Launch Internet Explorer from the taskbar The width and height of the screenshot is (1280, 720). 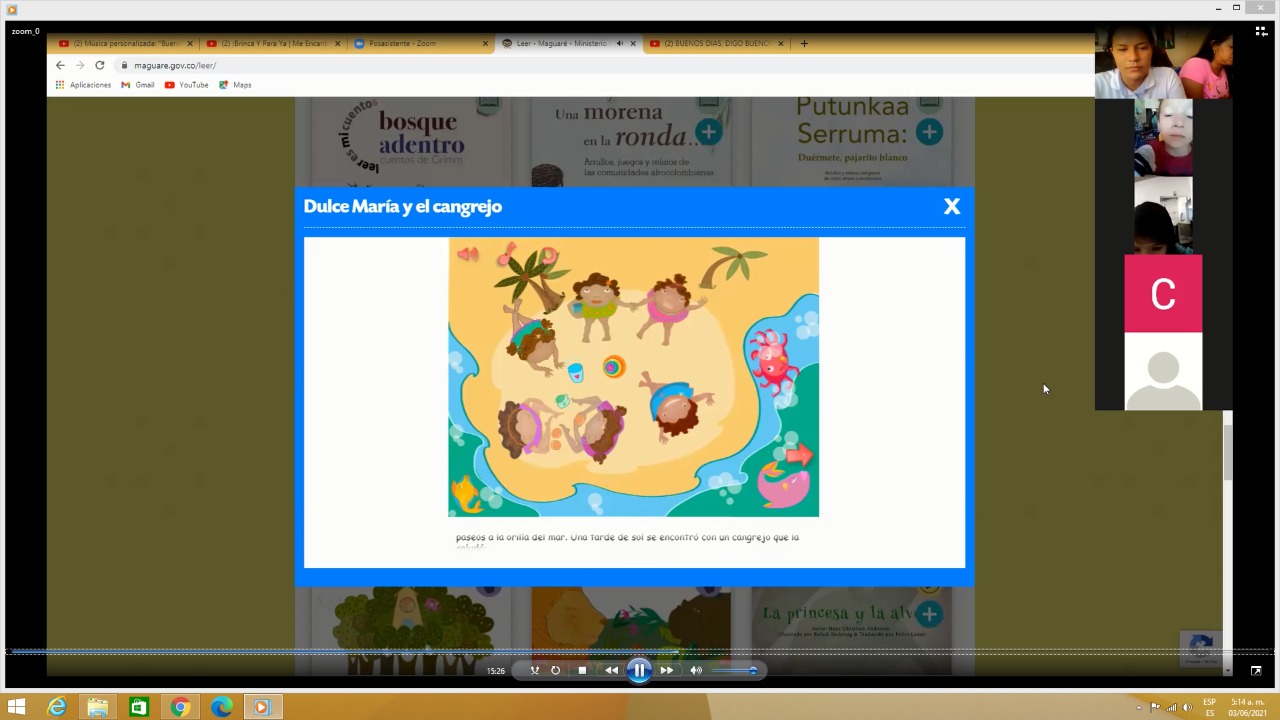pos(57,707)
